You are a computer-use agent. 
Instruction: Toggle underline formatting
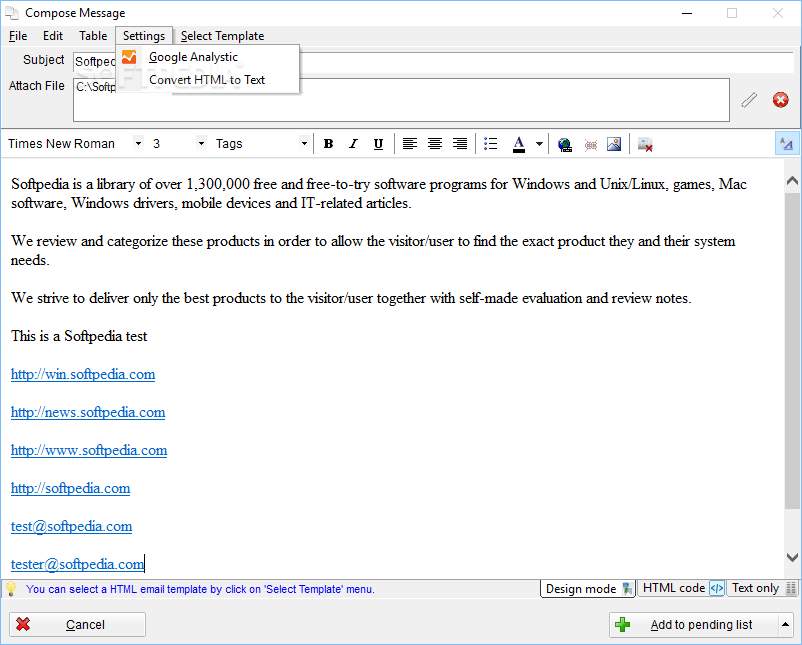[378, 144]
